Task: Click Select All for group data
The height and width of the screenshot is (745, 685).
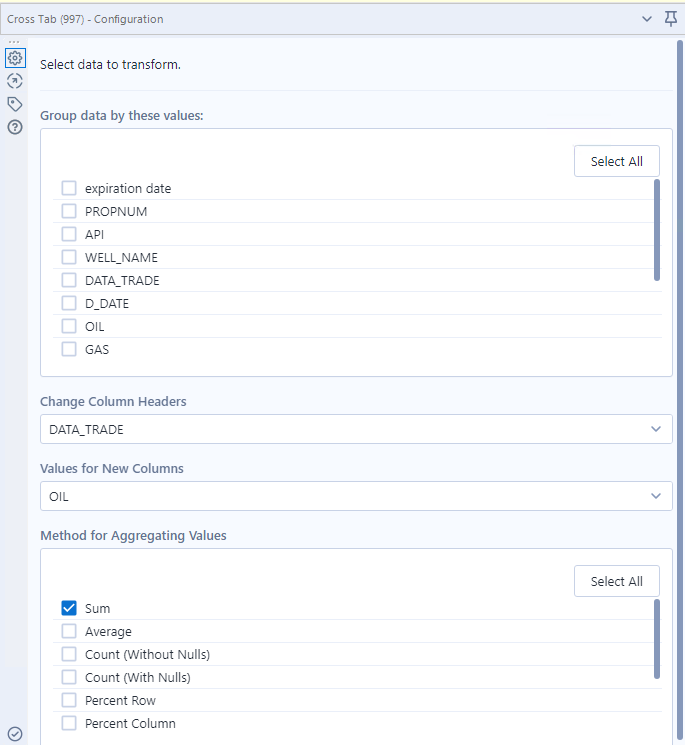Action: tap(617, 161)
